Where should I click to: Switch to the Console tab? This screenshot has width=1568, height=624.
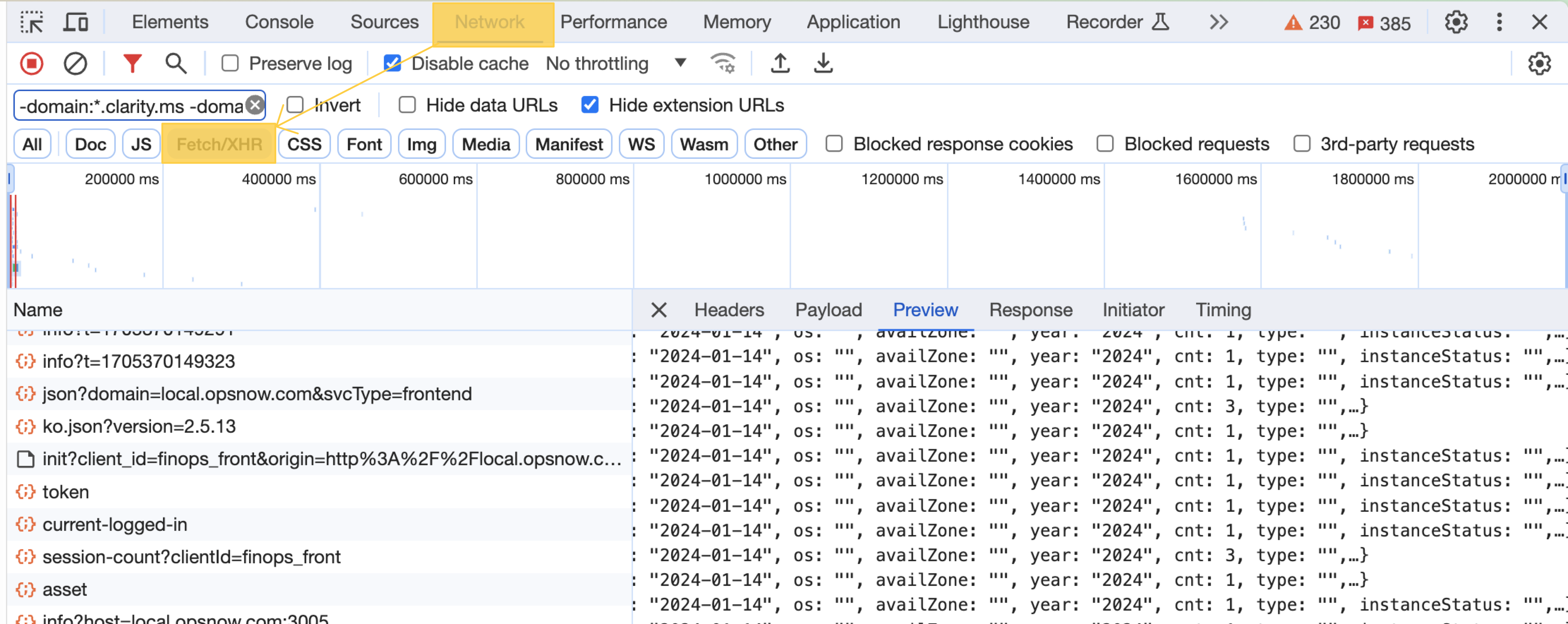279,23
